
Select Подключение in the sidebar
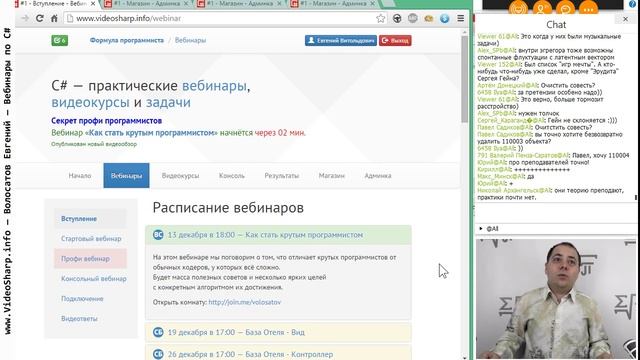click(x=90, y=299)
